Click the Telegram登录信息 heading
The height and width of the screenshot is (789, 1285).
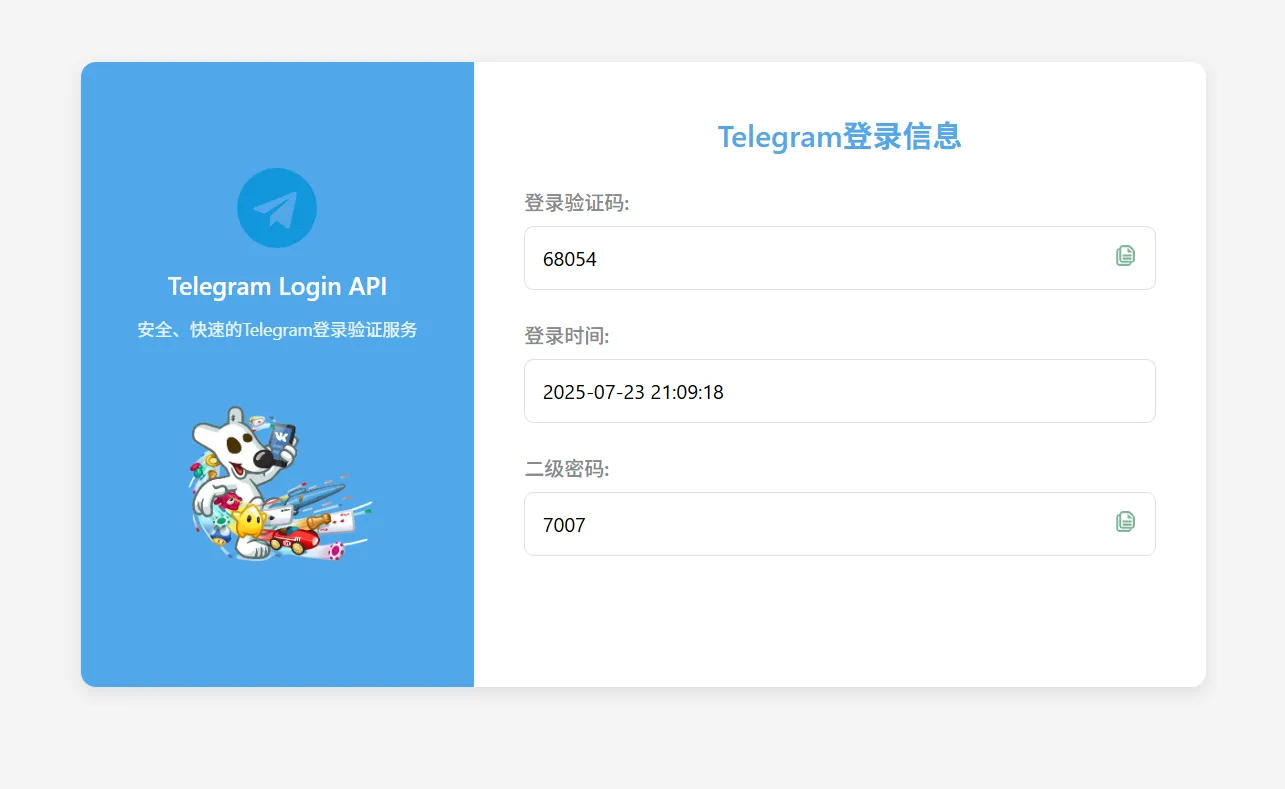pyautogui.click(x=840, y=136)
